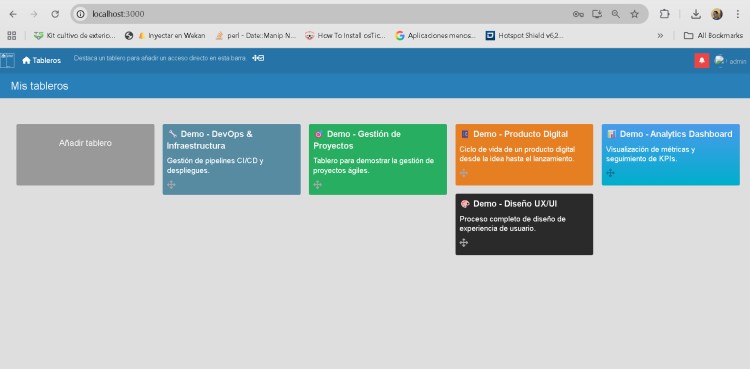
Task: Click the move handle on Analytics Dashboard board
Action: (610, 173)
